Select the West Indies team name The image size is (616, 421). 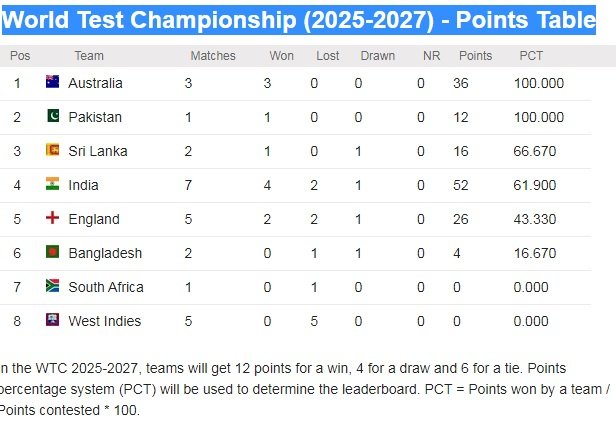104,321
